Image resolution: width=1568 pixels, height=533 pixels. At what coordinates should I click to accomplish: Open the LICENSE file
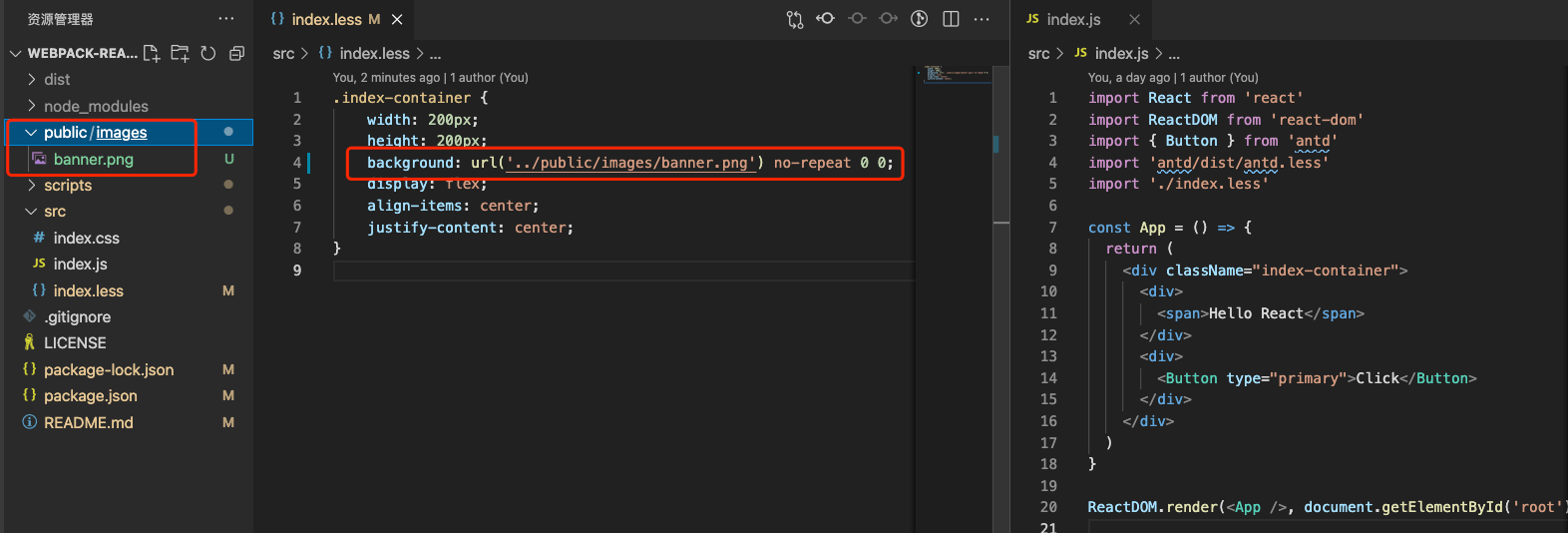tap(75, 343)
